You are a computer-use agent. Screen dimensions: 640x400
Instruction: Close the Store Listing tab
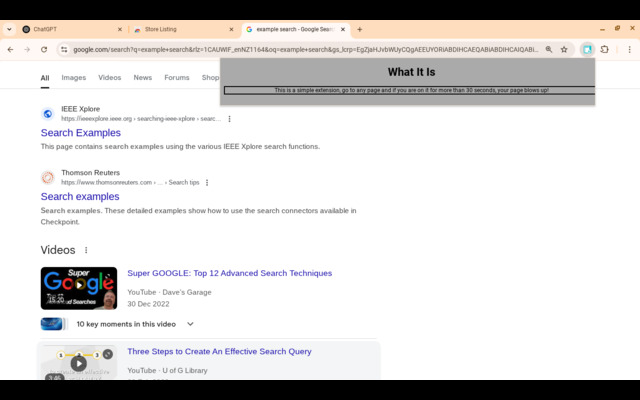[x=231, y=29]
